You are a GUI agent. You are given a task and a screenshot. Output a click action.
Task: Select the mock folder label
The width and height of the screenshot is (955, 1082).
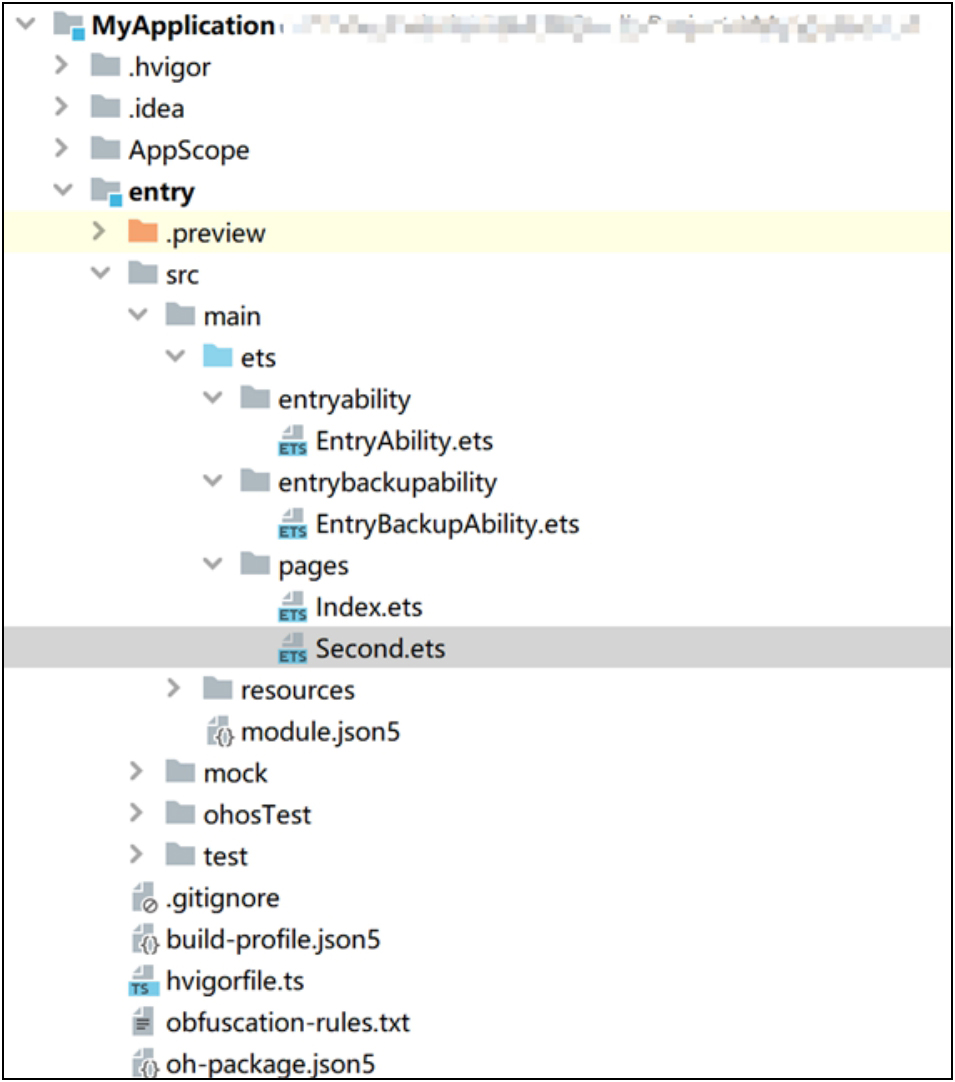coord(235,774)
